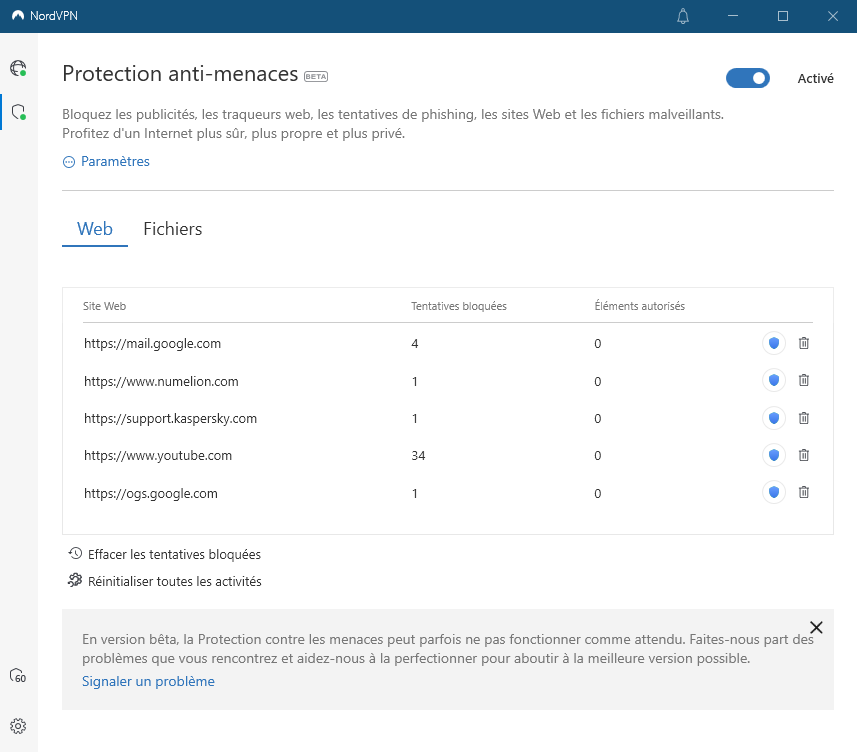The width and height of the screenshot is (857, 752).
Task: Open the settings gear in sidebar
Action: pyautogui.click(x=18, y=726)
